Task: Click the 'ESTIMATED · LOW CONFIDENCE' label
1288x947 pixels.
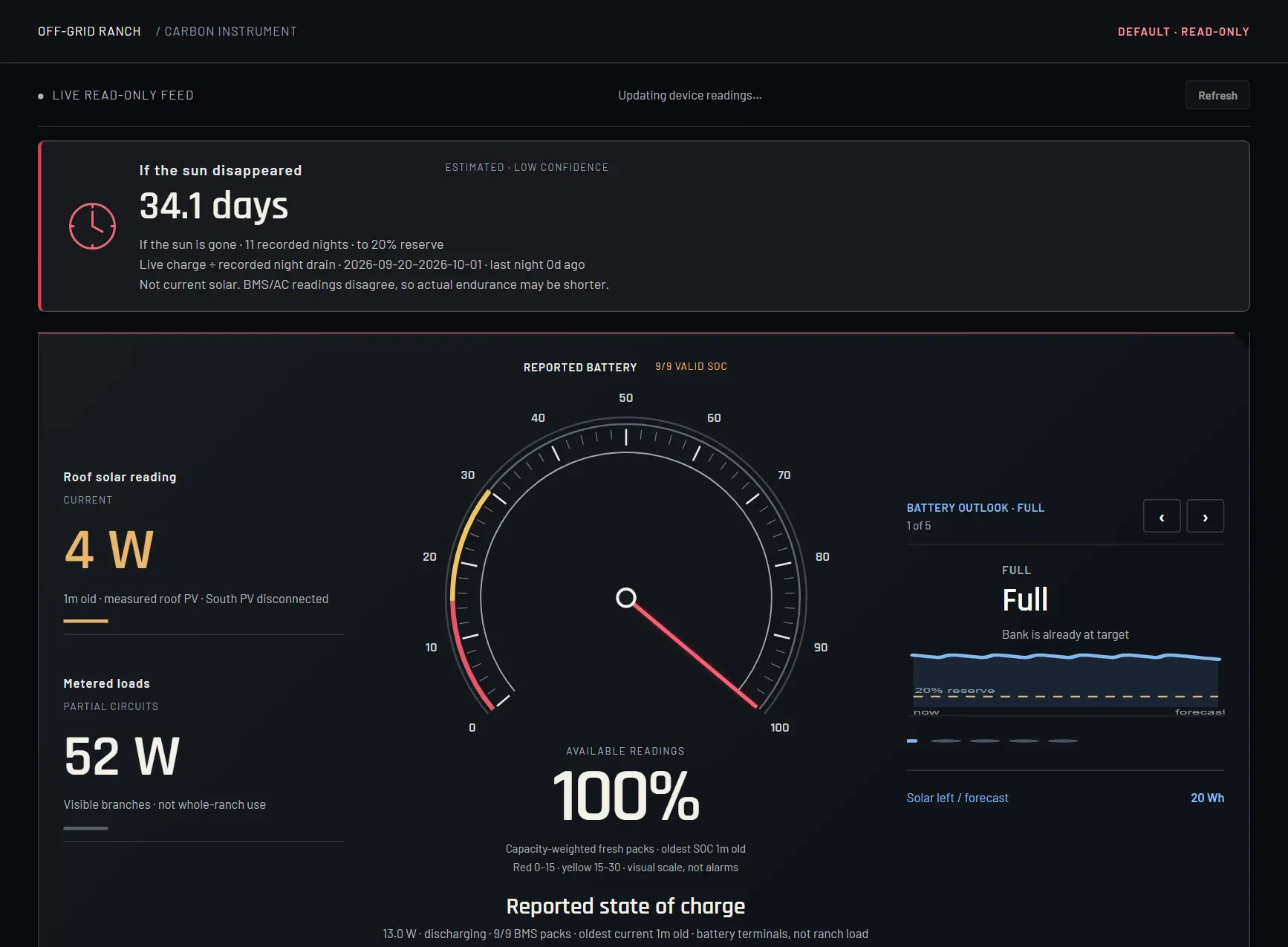Action: coord(527,168)
